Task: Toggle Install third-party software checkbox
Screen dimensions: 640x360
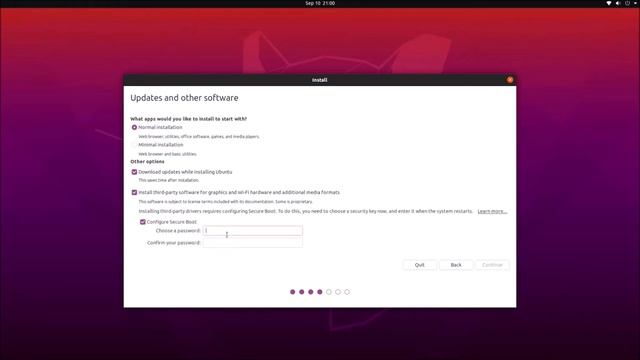Action: pos(134,192)
